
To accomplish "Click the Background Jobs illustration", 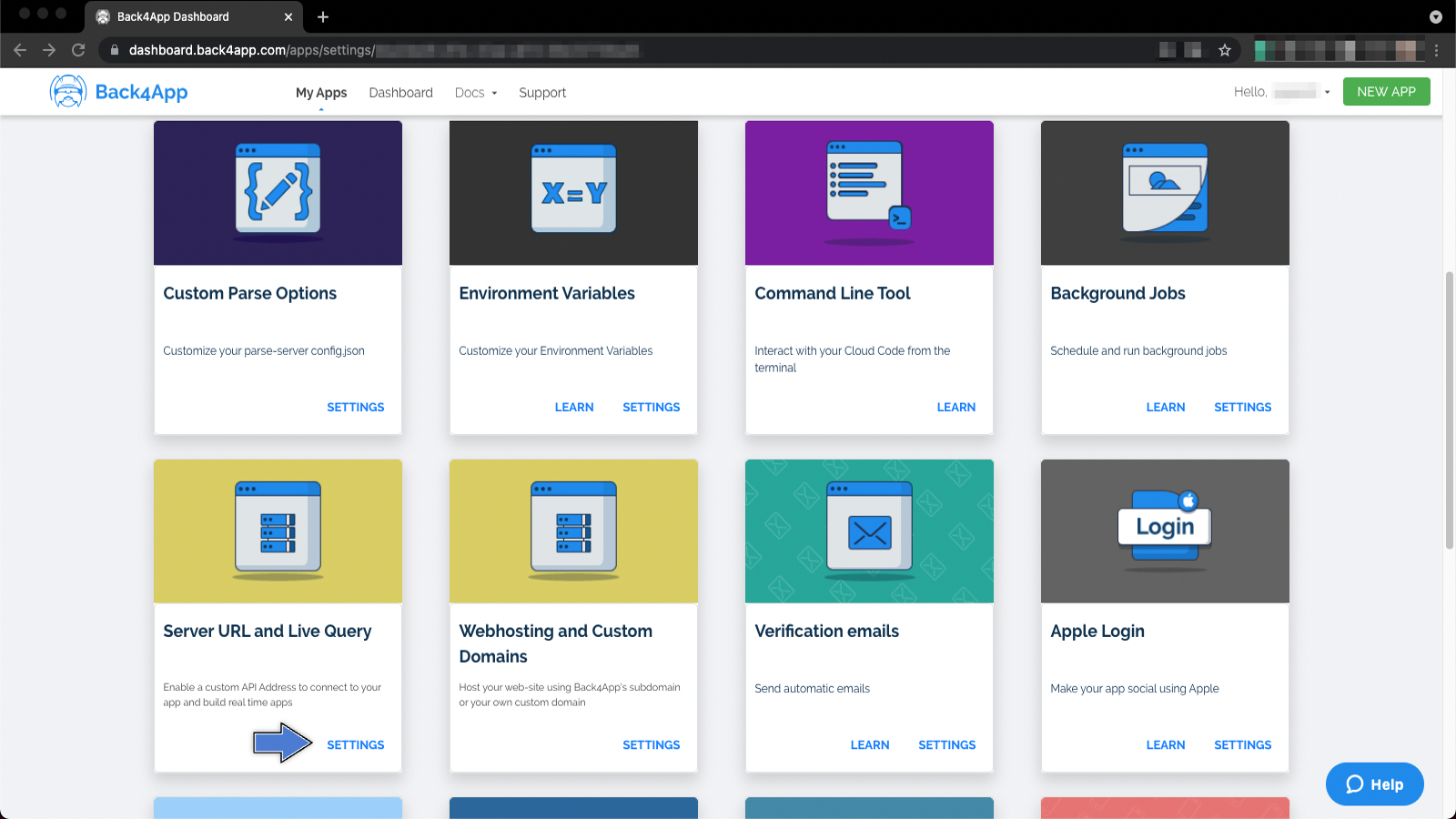I will tap(1165, 193).
